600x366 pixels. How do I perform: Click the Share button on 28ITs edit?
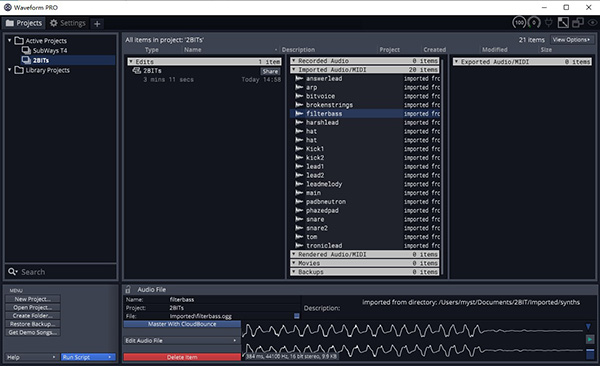(270, 71)
